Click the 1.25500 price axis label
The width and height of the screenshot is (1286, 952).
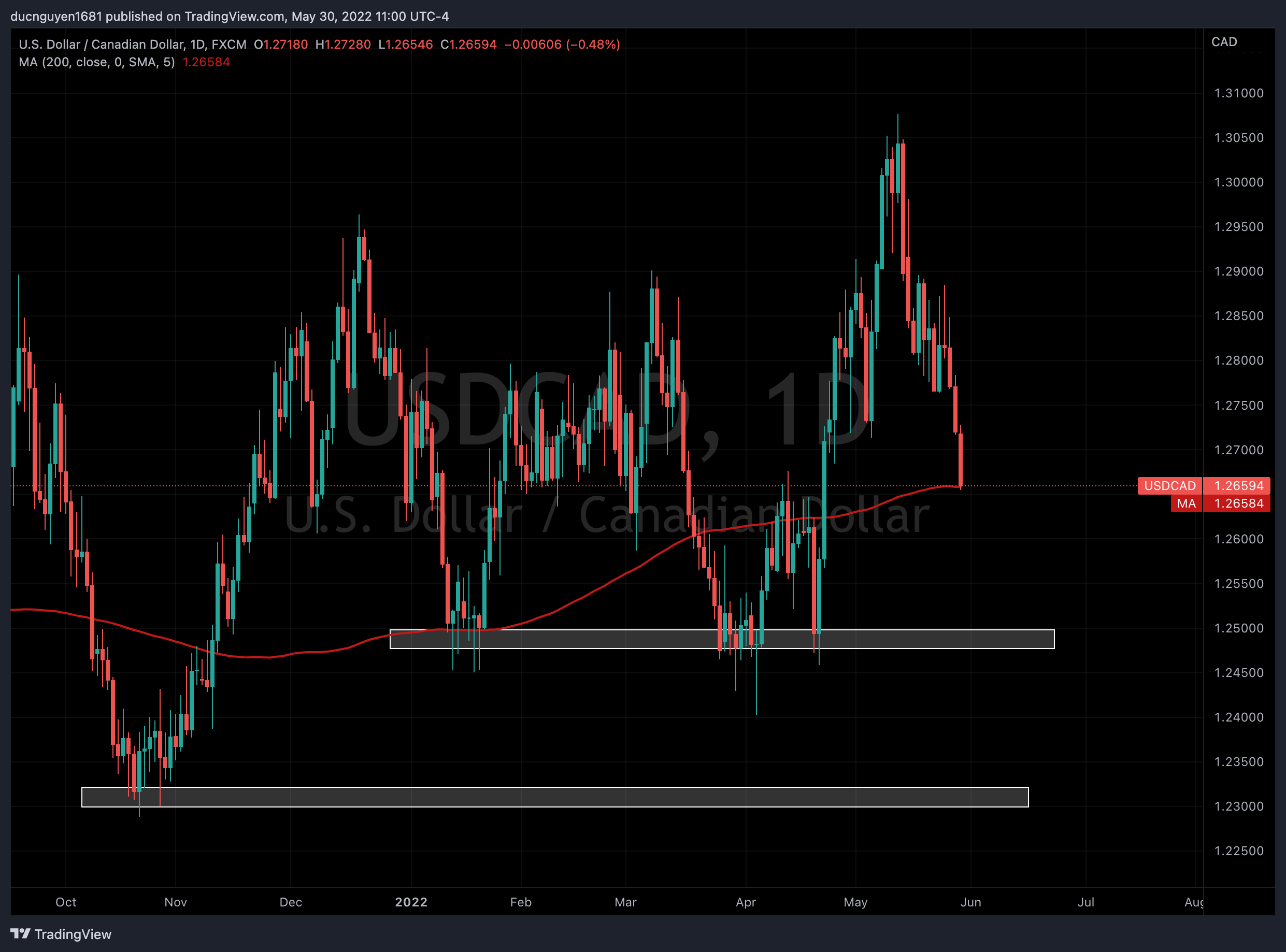[x=1239, y=583]
